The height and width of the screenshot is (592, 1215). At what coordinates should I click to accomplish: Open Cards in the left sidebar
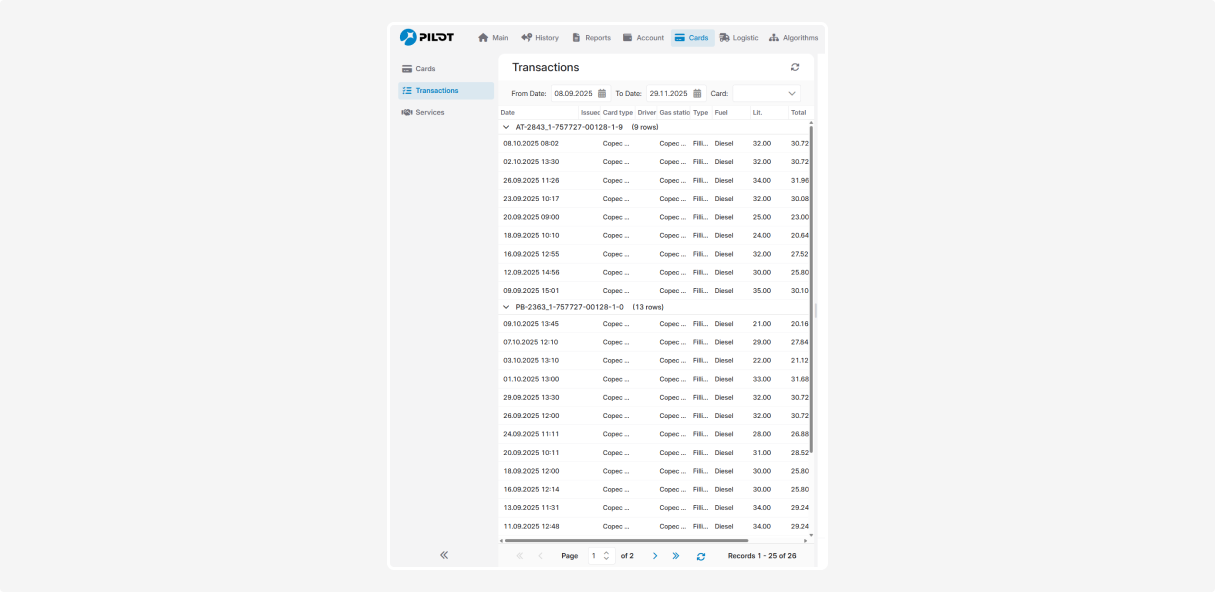click(x=425, y=69)
